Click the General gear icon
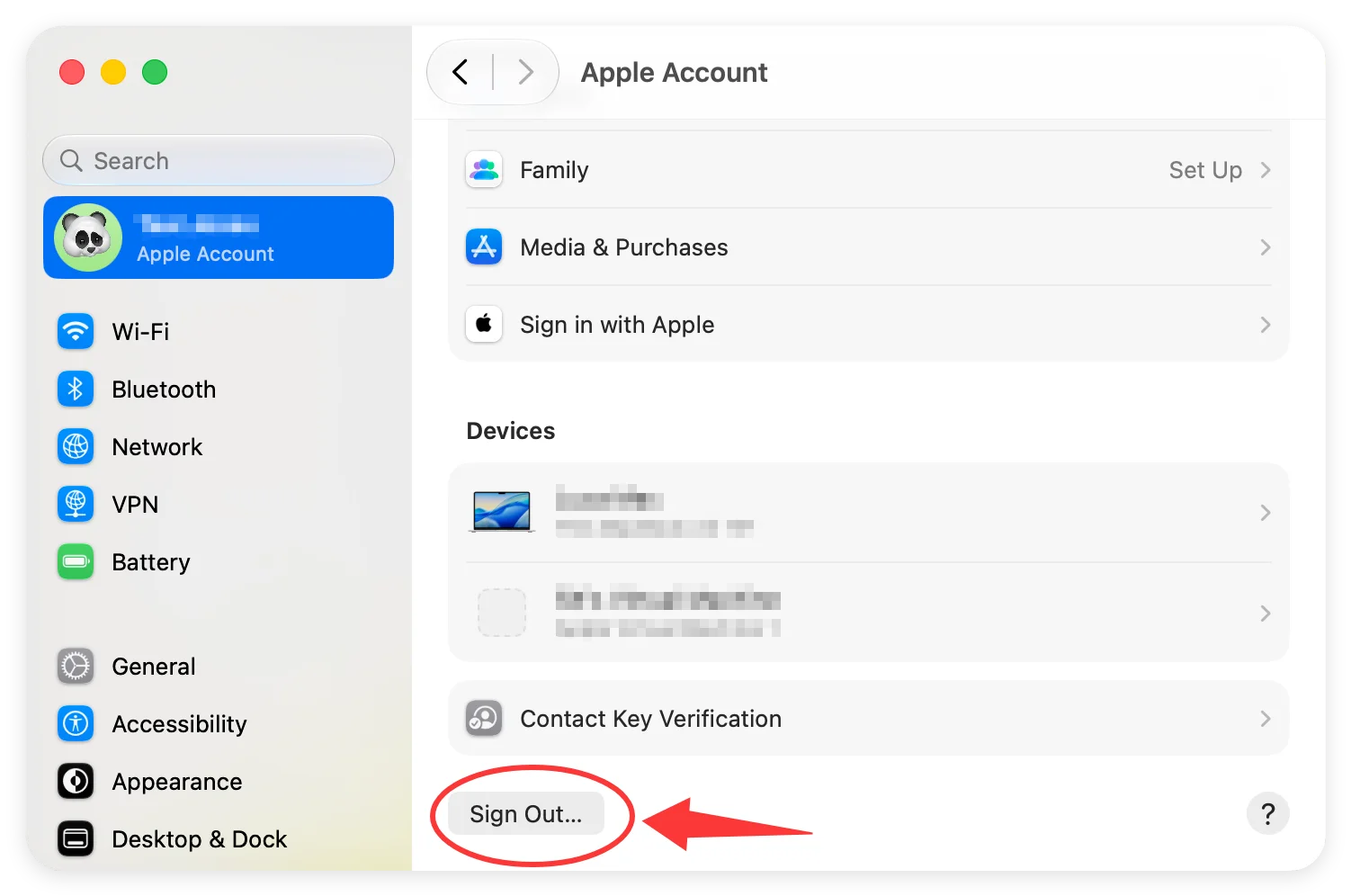 (x=76, y=666)
